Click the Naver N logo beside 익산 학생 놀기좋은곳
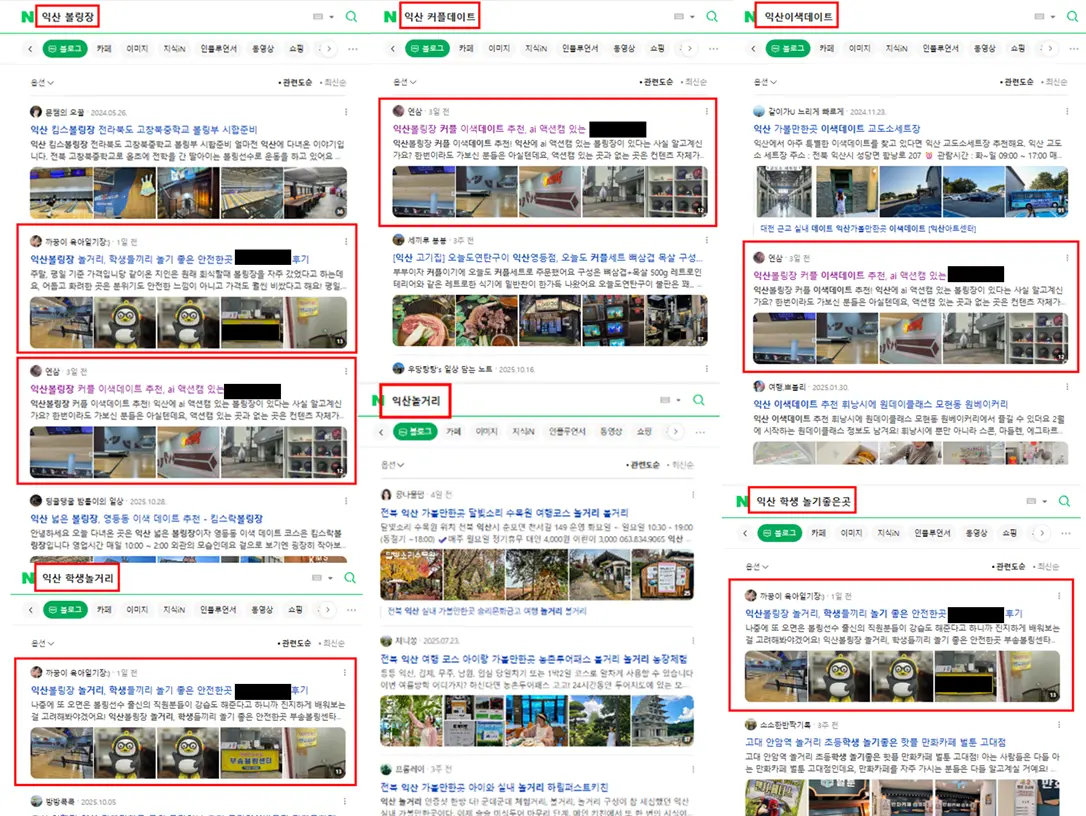The width and height of the screenshot is (1086, 816). click(742, 501)
